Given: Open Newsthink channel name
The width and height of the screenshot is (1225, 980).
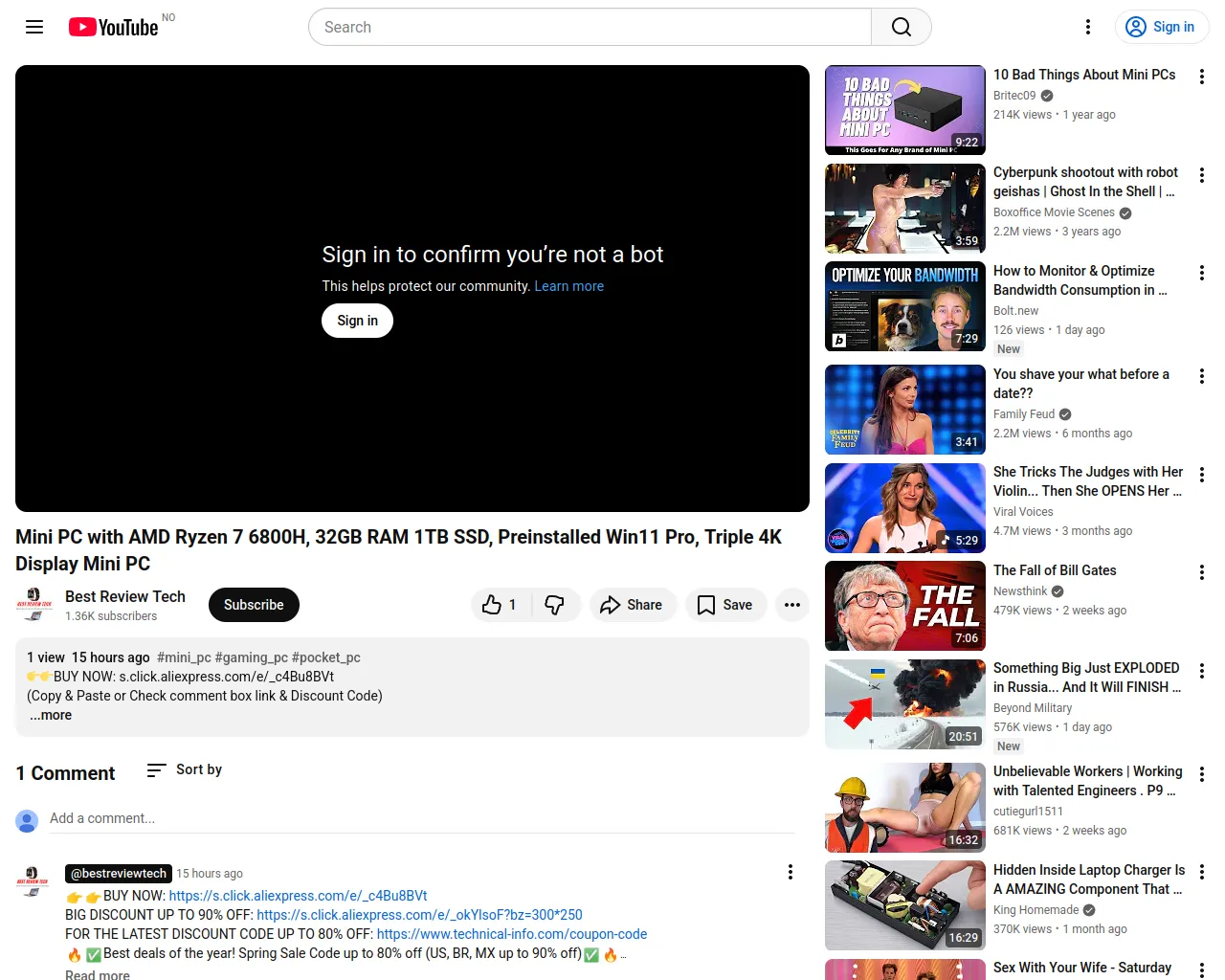Looking at the screenshot, I should (x=1020, y=591).
